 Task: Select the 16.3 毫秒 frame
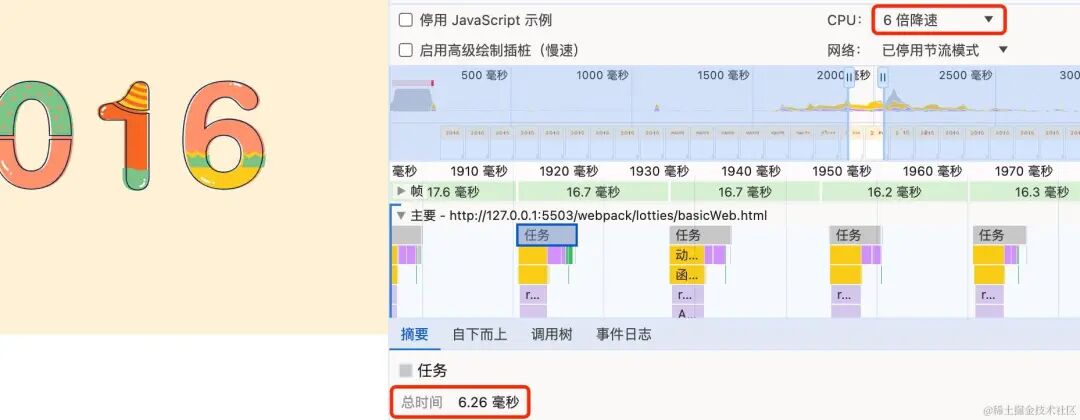(1025, 192)
